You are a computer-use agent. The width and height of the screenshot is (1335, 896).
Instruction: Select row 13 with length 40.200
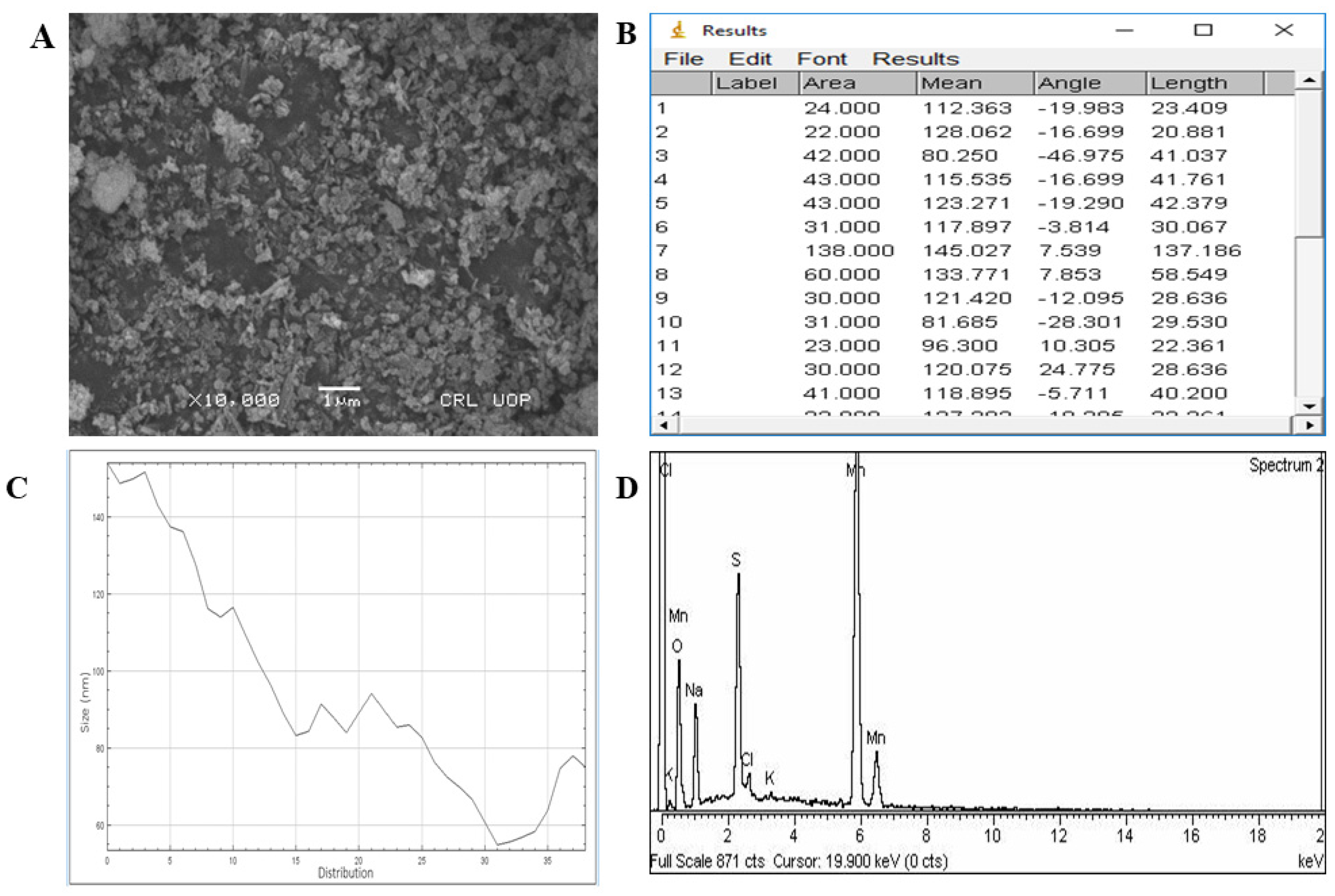973,393
